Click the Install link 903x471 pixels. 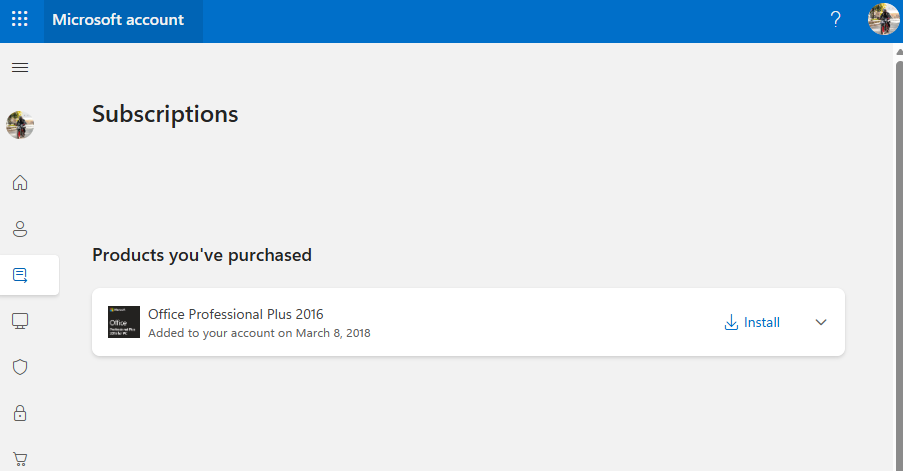click(x=762, y=322)
